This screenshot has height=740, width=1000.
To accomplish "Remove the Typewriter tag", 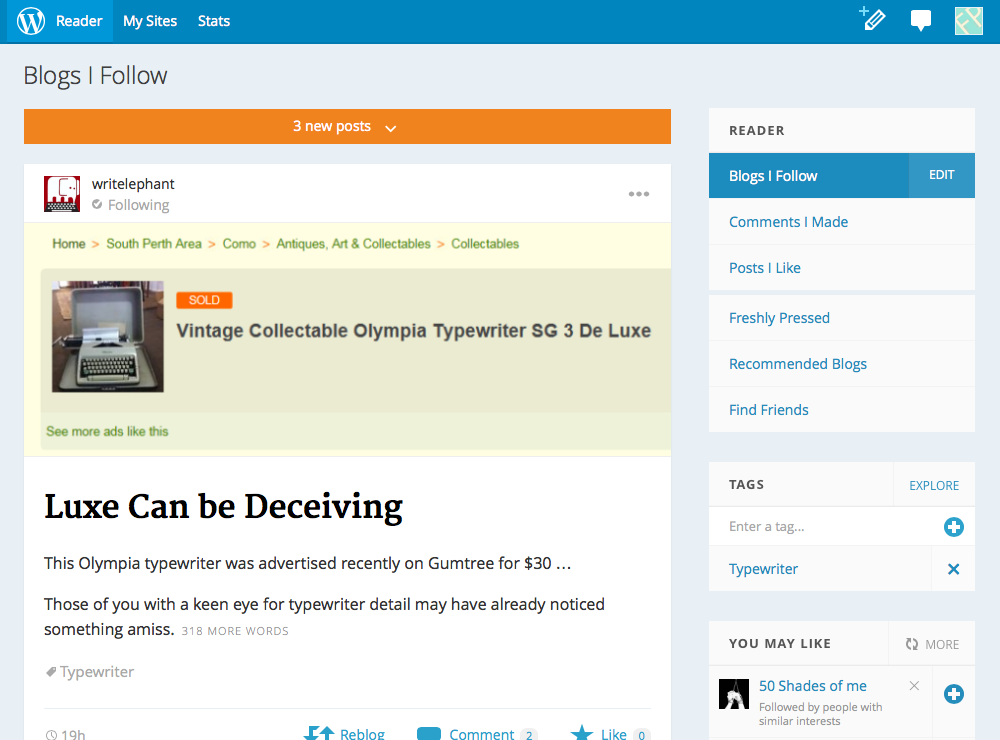I will tap(953, 569).
